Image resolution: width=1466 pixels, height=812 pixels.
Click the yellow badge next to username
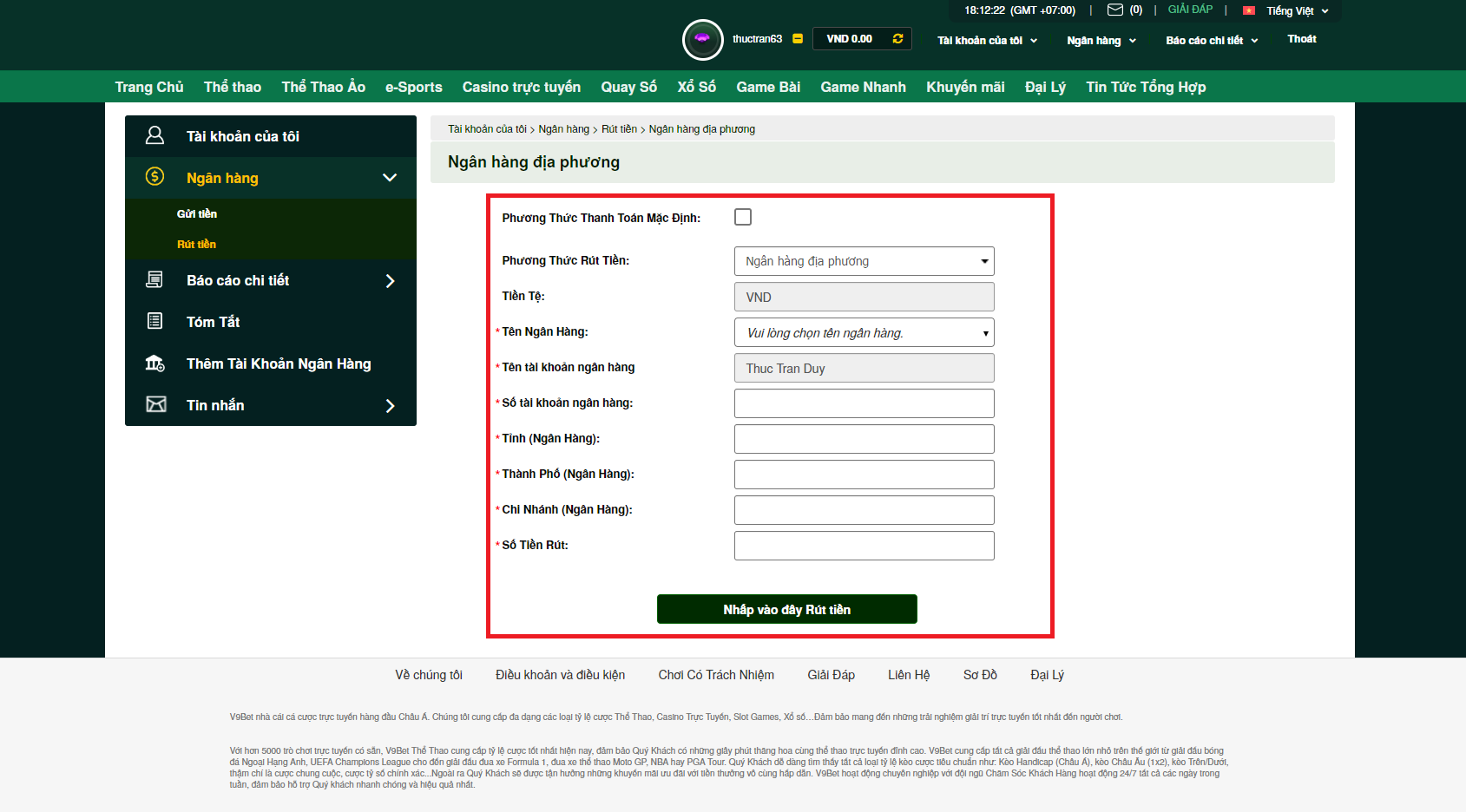point(798,39)
